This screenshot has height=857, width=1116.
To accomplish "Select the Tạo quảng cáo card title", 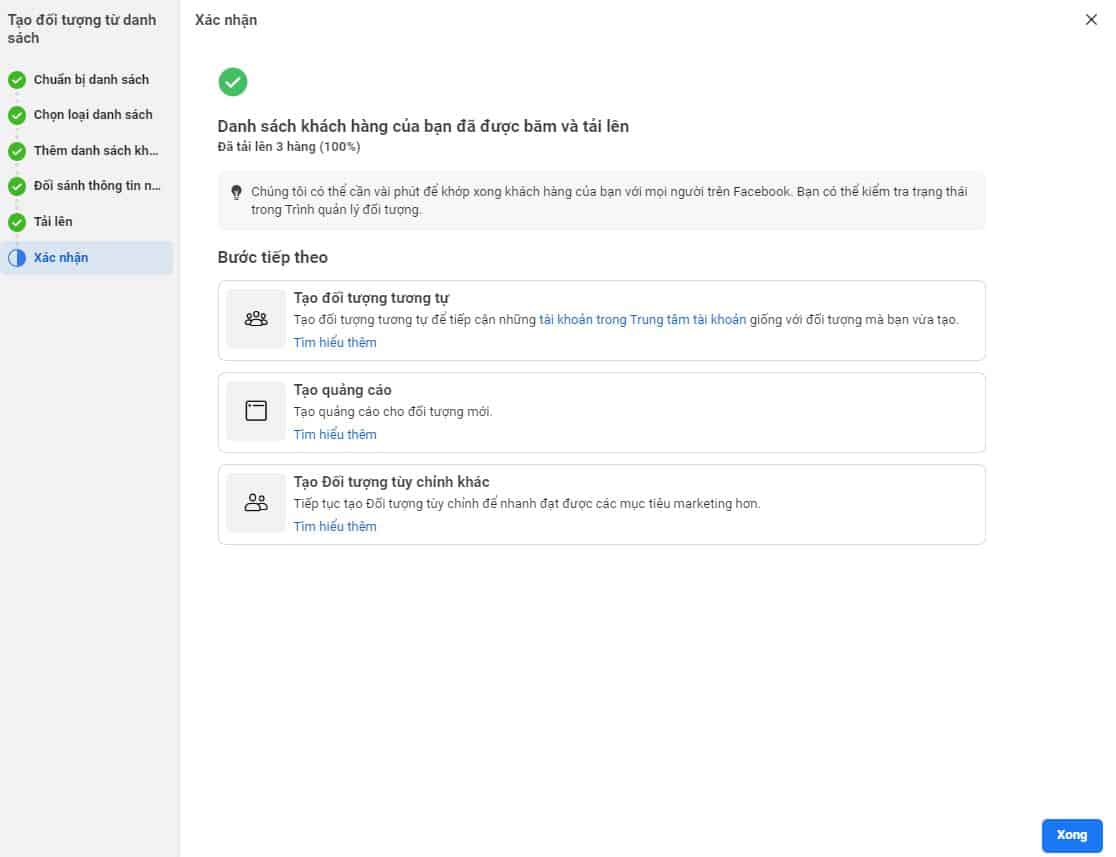I will coord(342,390).
